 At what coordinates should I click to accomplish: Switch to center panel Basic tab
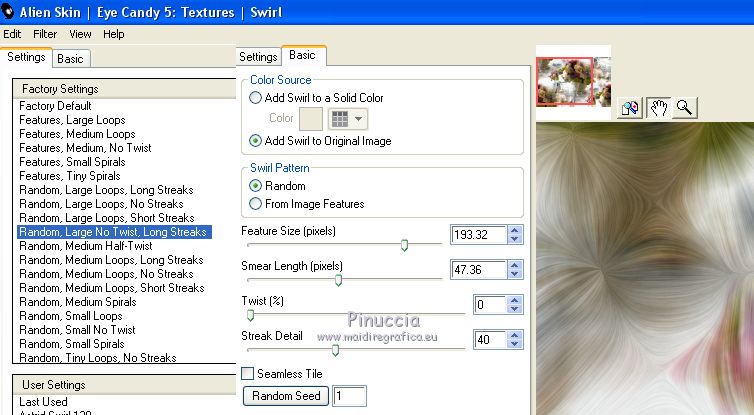(302, 55)
